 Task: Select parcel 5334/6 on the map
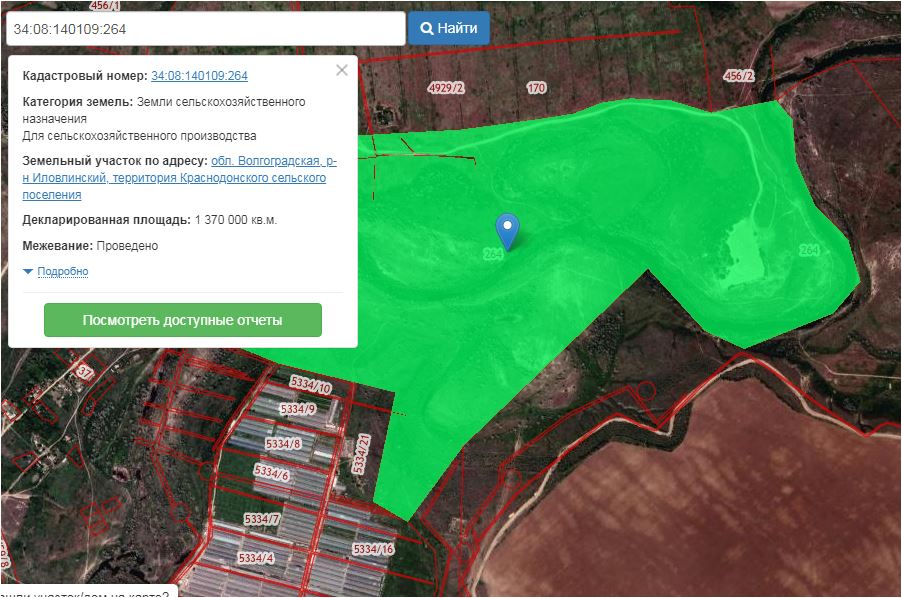pos(272,472)
